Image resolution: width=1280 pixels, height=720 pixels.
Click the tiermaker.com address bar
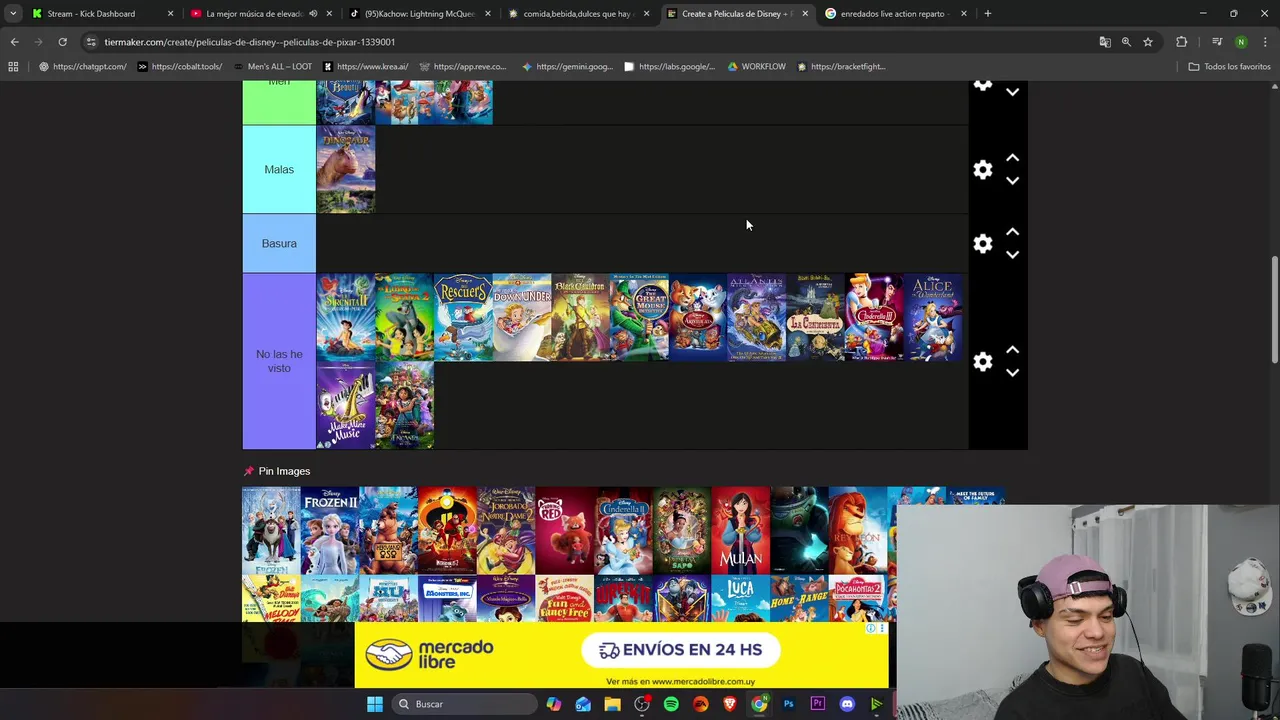[590, 42]
